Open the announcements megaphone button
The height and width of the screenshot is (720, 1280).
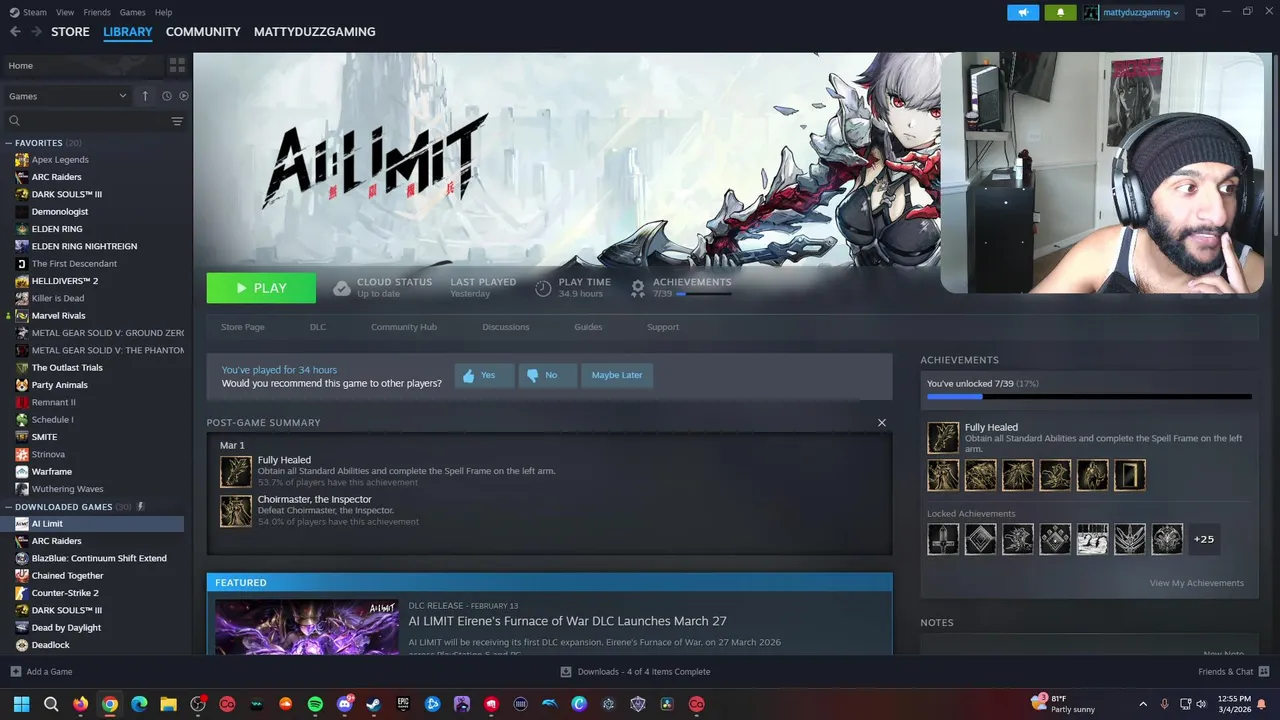click(x=1023, y=12)
